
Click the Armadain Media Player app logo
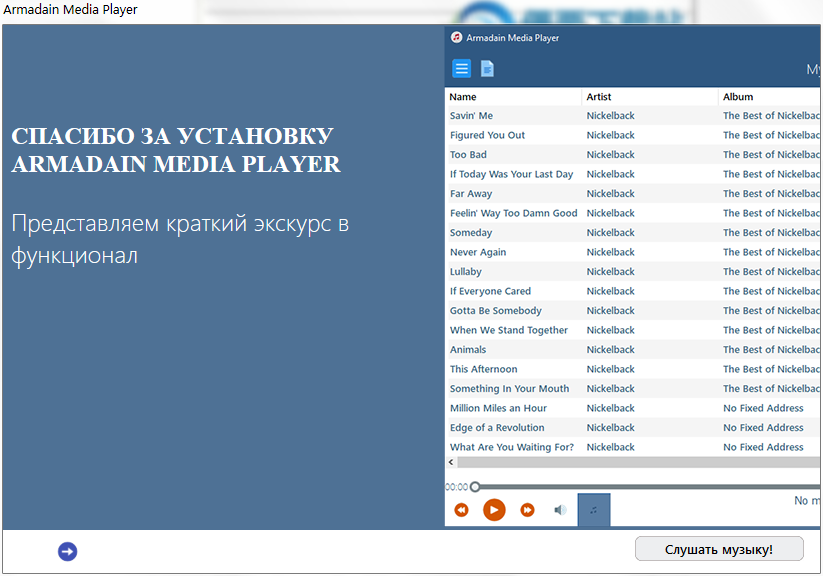click(457, 37)
